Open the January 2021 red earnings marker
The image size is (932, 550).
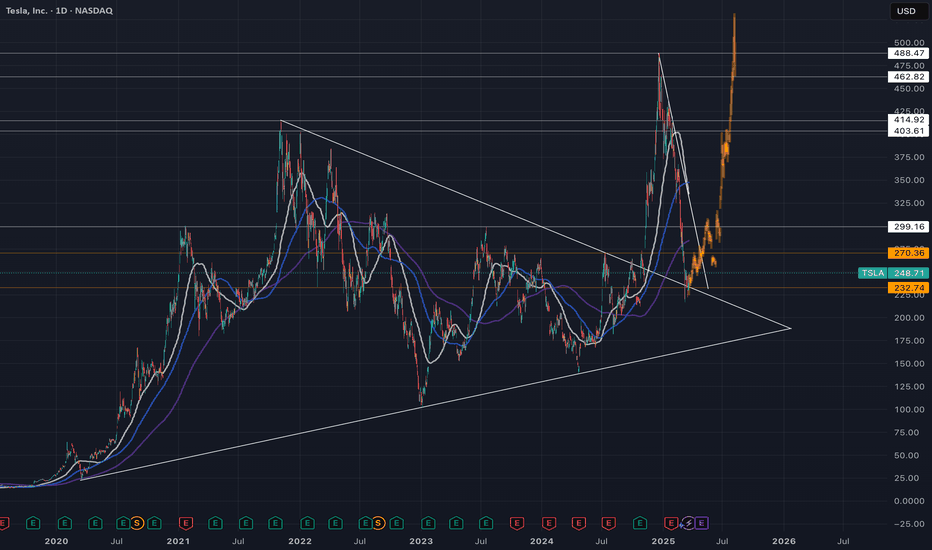tap(186, 523)
